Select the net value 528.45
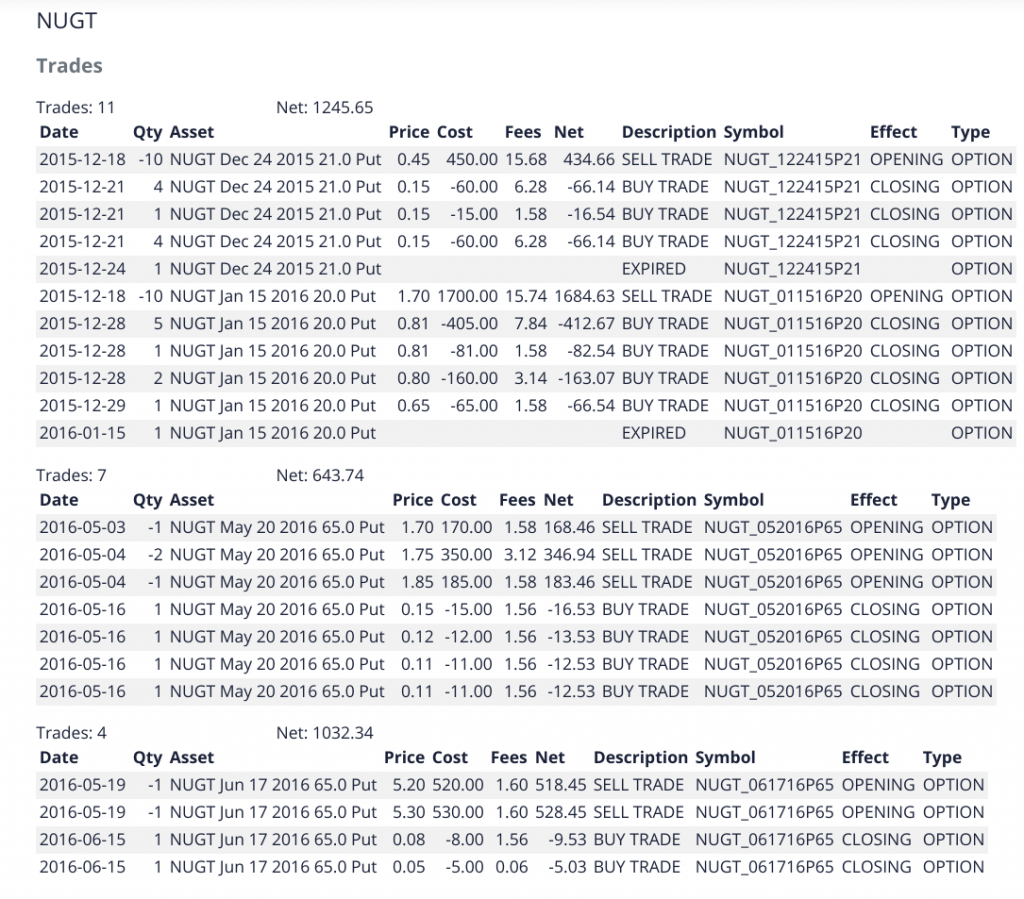The height and width of the screenshot is (899, 1024). click(560, 812)
